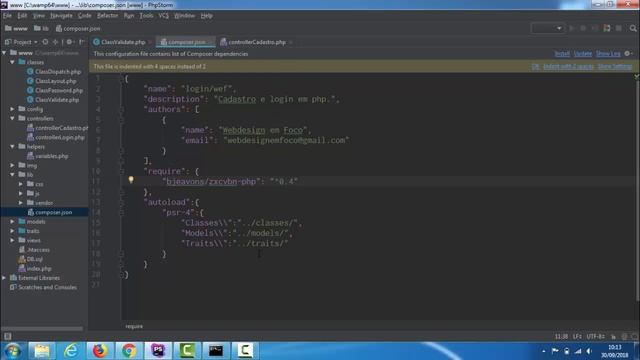Viewport: 640px width, 360px height.
Task: Hide the Project tool window button
Action: (82, 42)
